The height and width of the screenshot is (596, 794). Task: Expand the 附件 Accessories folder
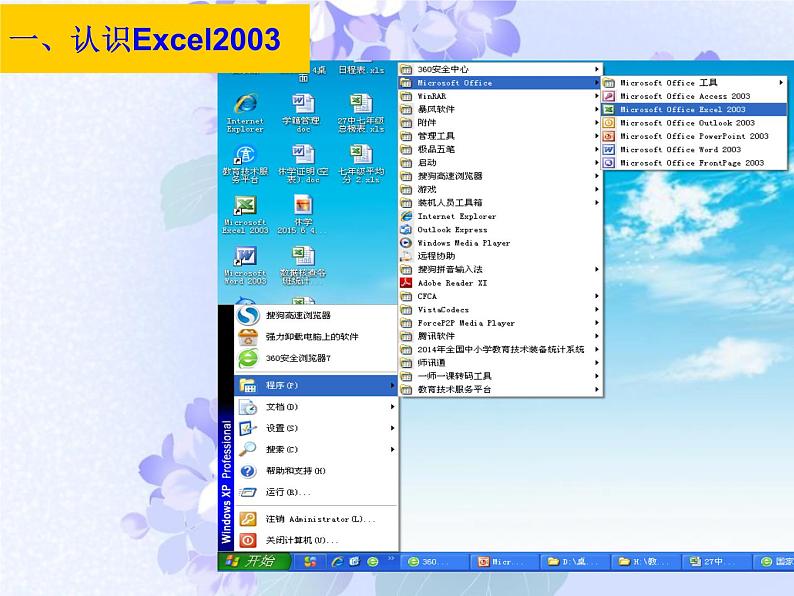pos(500,123)
